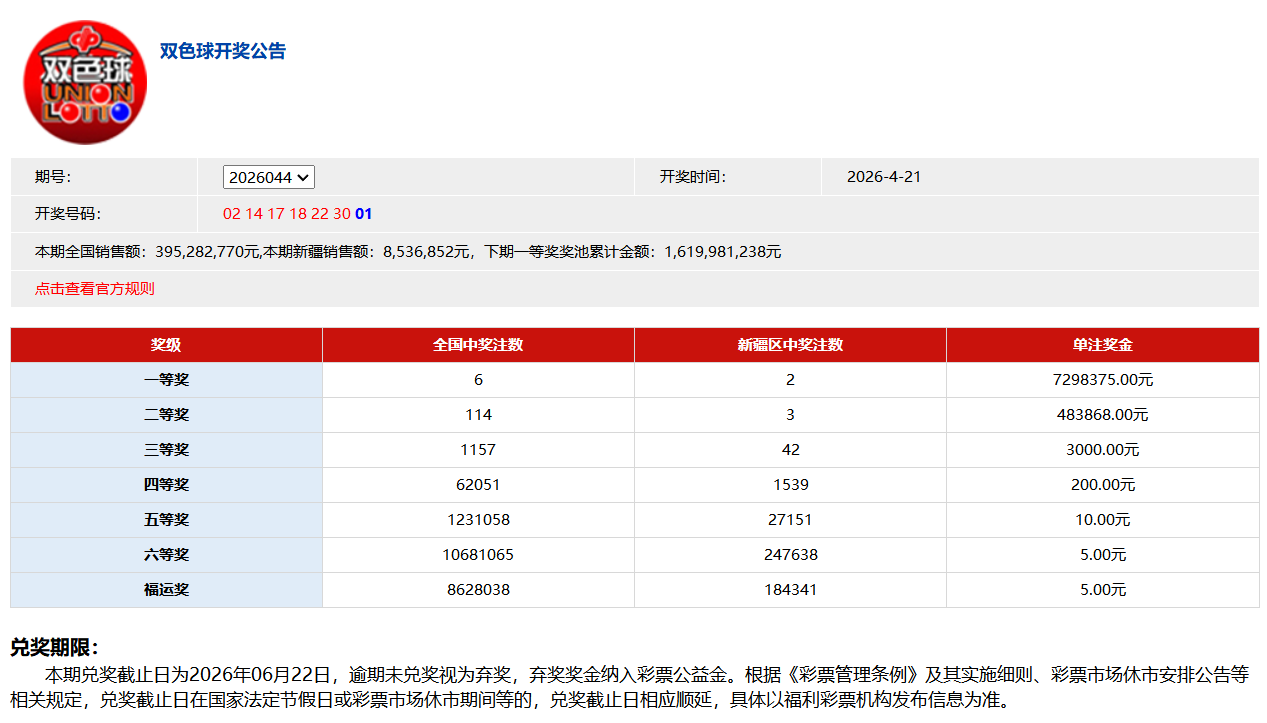This screenshot has width=1267, height=723.
Task: Click the 六等奖 national count 10681065
Action: tap(478, 555)
